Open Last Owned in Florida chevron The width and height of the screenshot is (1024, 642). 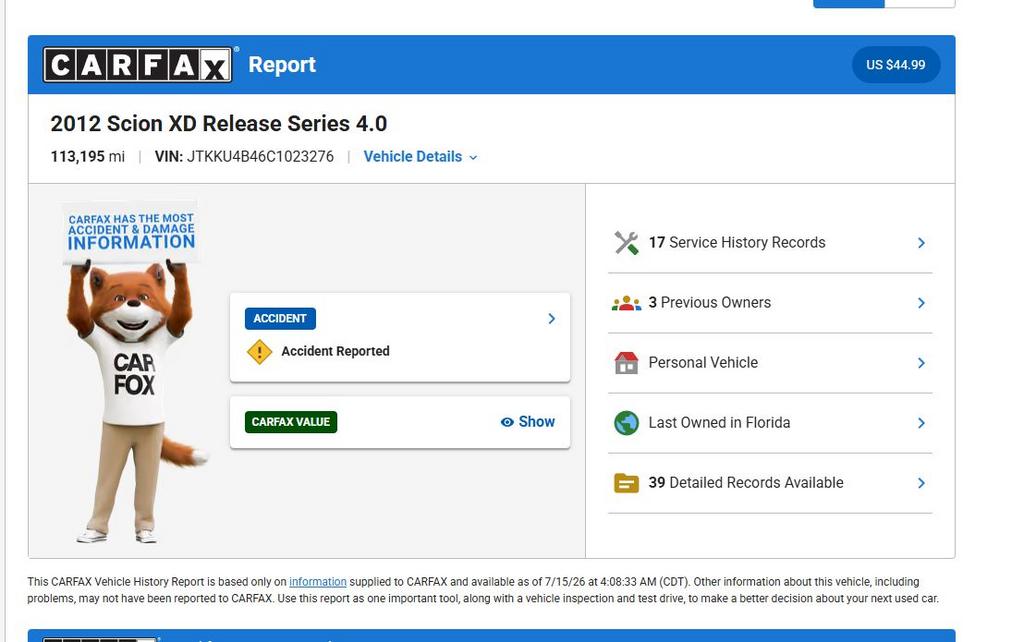pyautogui.click(x=921, y=423)
